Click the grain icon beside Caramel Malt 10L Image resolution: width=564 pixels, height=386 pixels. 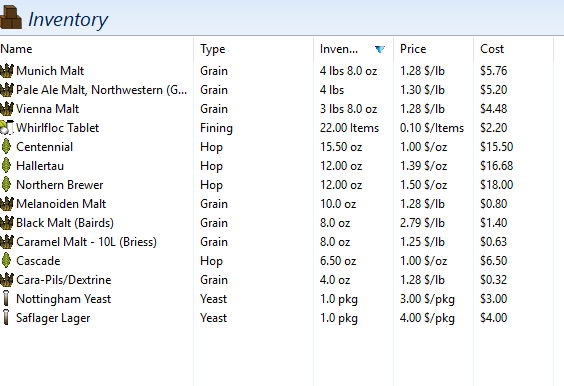pos(6,242)
